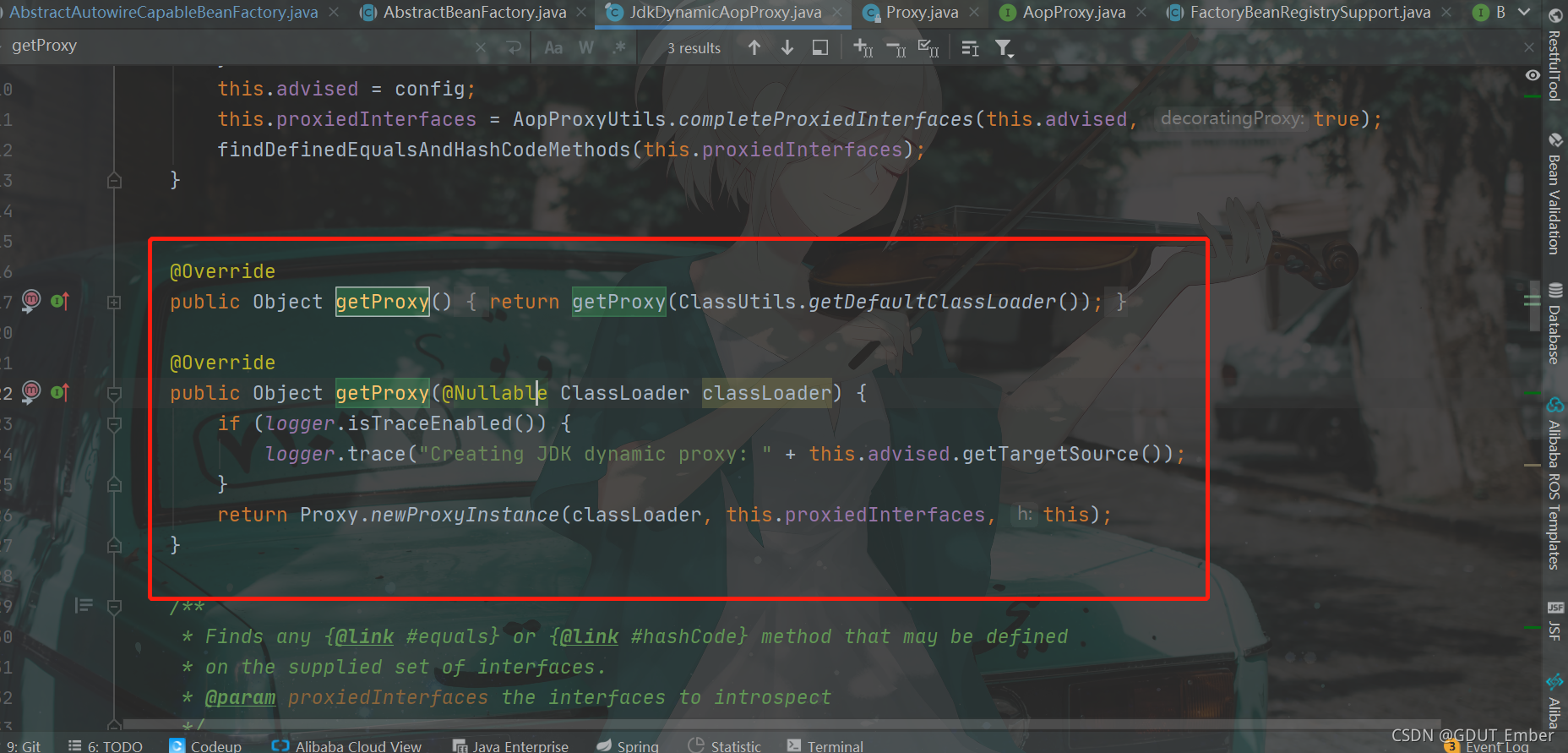Click implements-method gutter icon beside getProxy()

pyautogui.click(x=60, y=301)
